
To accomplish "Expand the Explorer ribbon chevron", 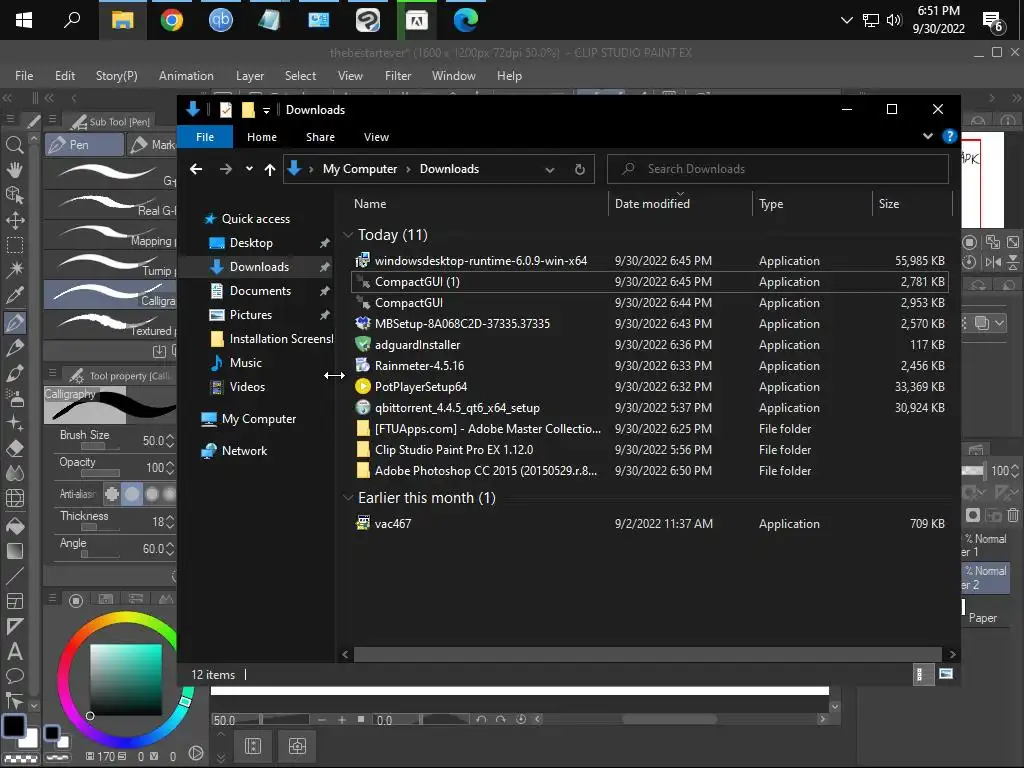I will 927,136.
